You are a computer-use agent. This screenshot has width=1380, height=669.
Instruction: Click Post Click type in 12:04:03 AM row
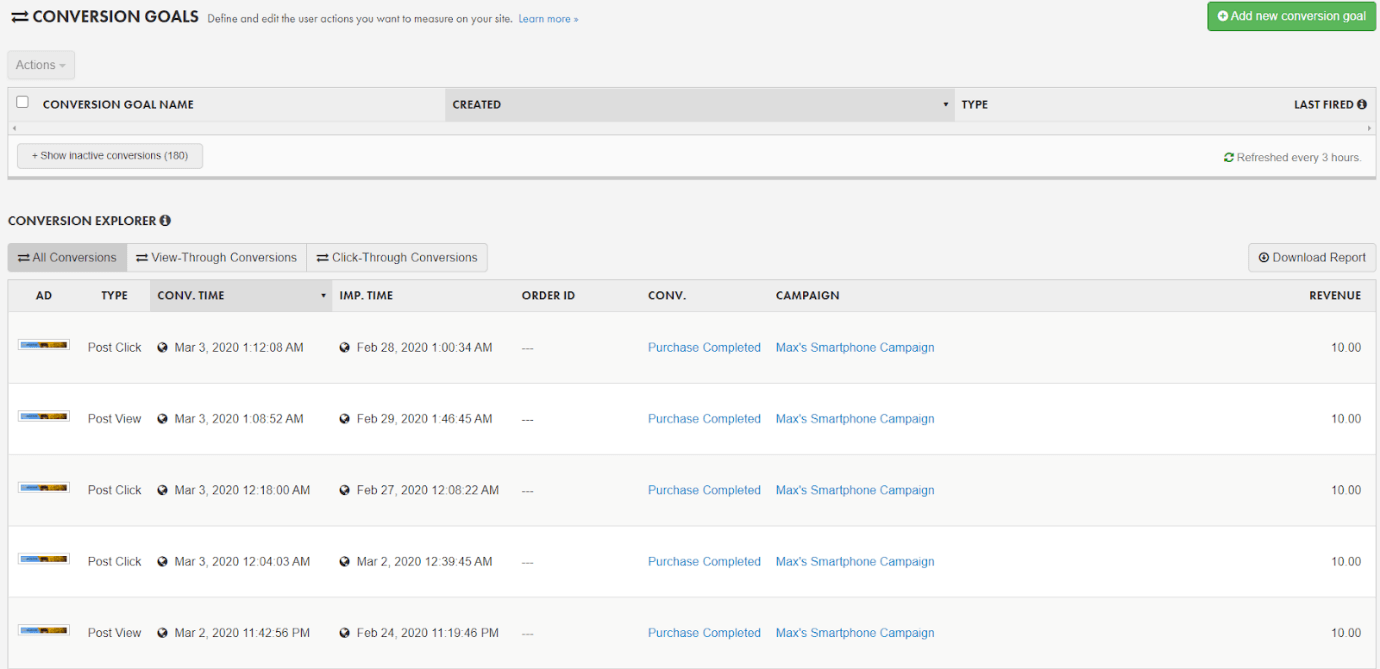click(x=115, y=562)
